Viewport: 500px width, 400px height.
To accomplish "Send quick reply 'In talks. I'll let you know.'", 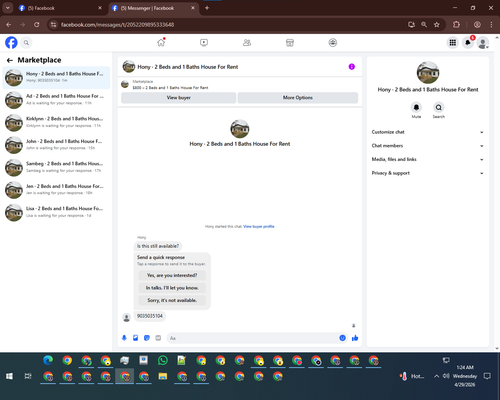I will click(x=172, y=288).
